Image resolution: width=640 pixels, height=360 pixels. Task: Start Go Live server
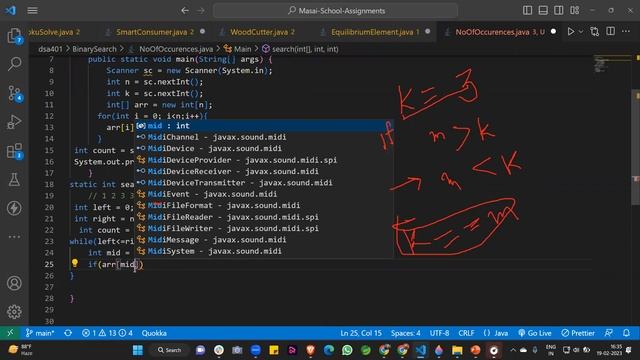coord(535,333)
